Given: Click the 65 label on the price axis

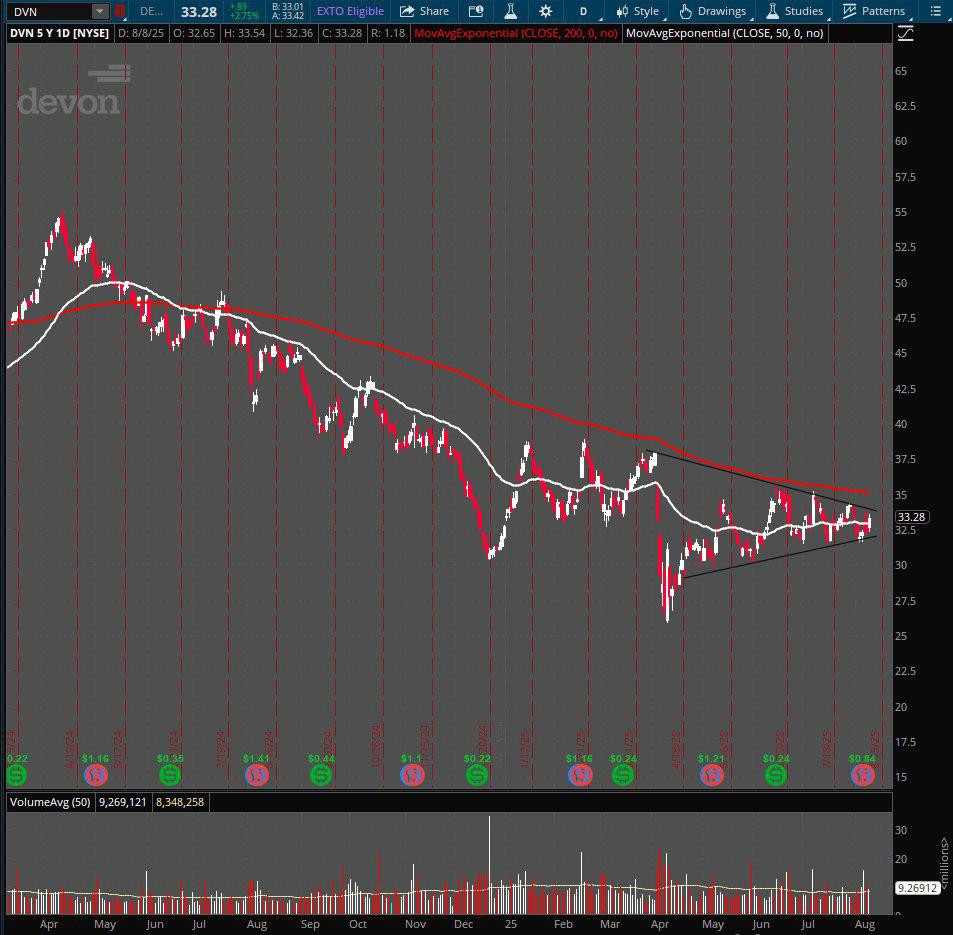Looking at the screenshot, I should pyautogui.click(x=901, y=71).
